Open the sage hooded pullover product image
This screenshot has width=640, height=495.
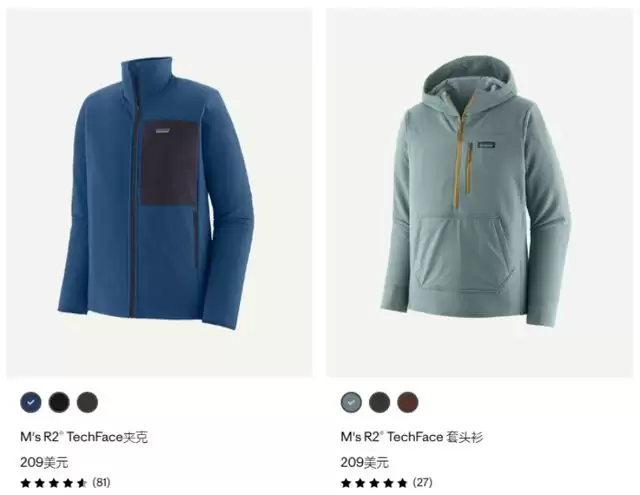pyautogui.click(x=480, y=193)
